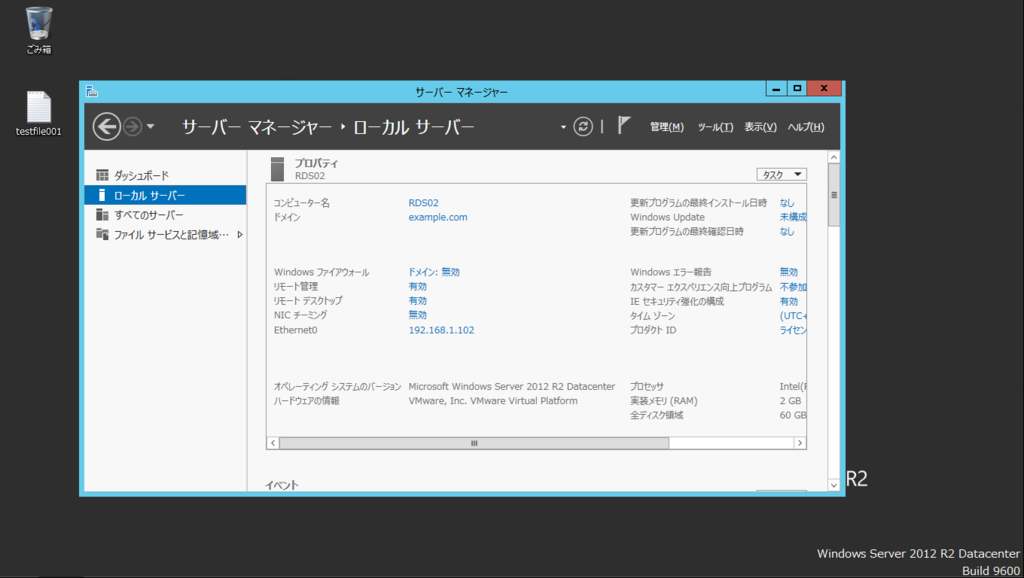
Task: Click the RDS02 computer name link
Action: [x=423, y=202]
